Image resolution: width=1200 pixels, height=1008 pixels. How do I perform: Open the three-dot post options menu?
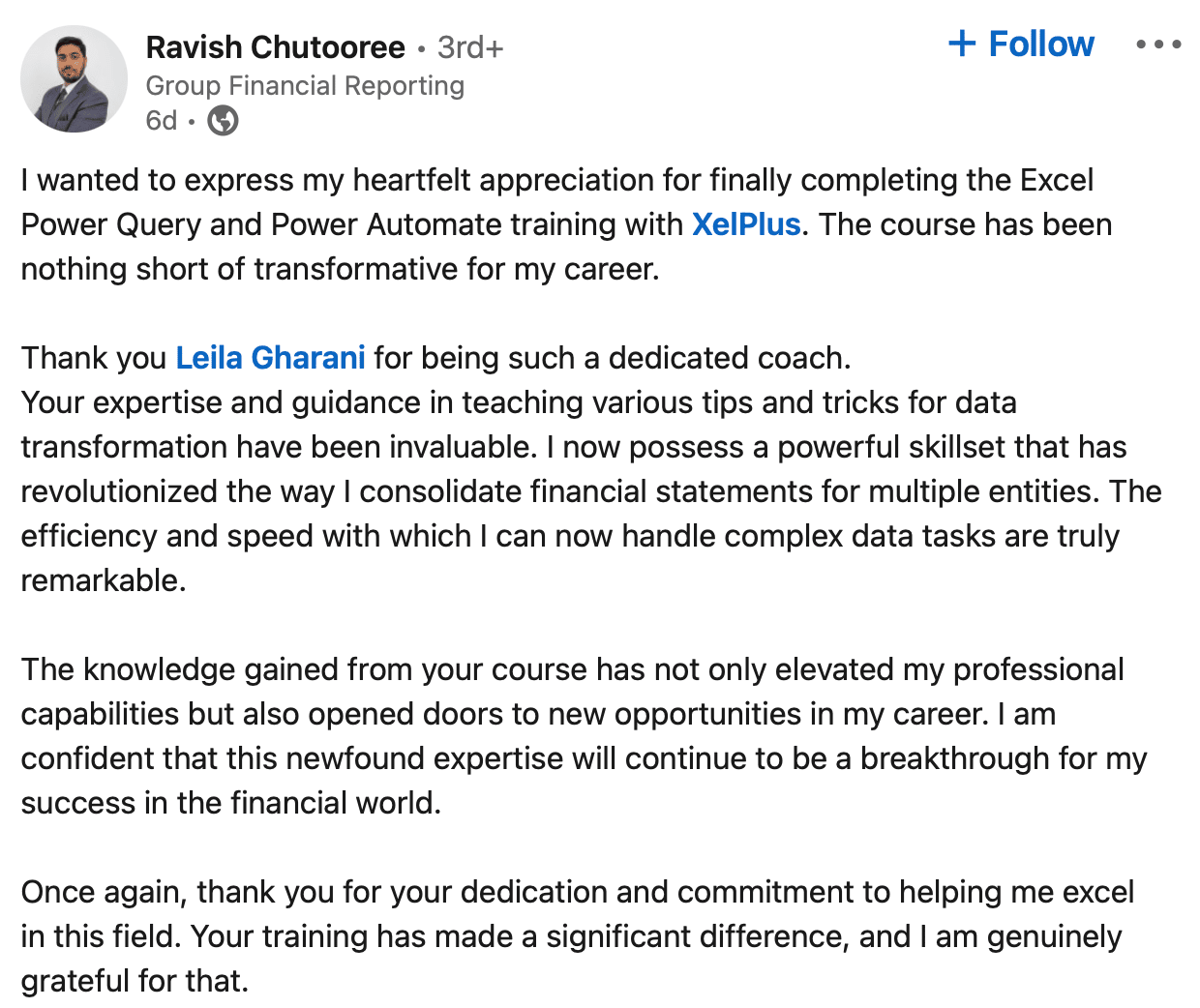[x=1158, y=44]
